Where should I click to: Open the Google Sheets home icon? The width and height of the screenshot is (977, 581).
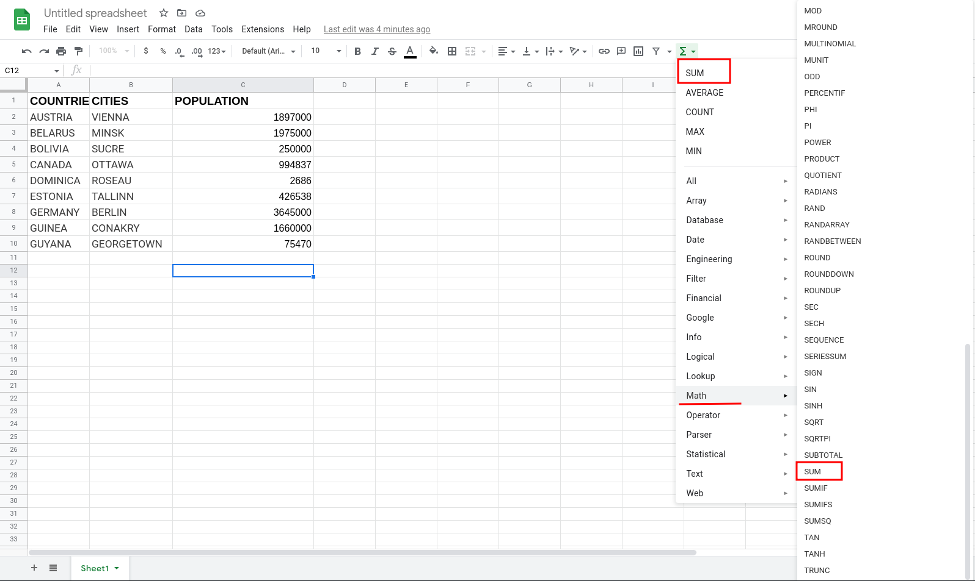click(x=22, y=20)
